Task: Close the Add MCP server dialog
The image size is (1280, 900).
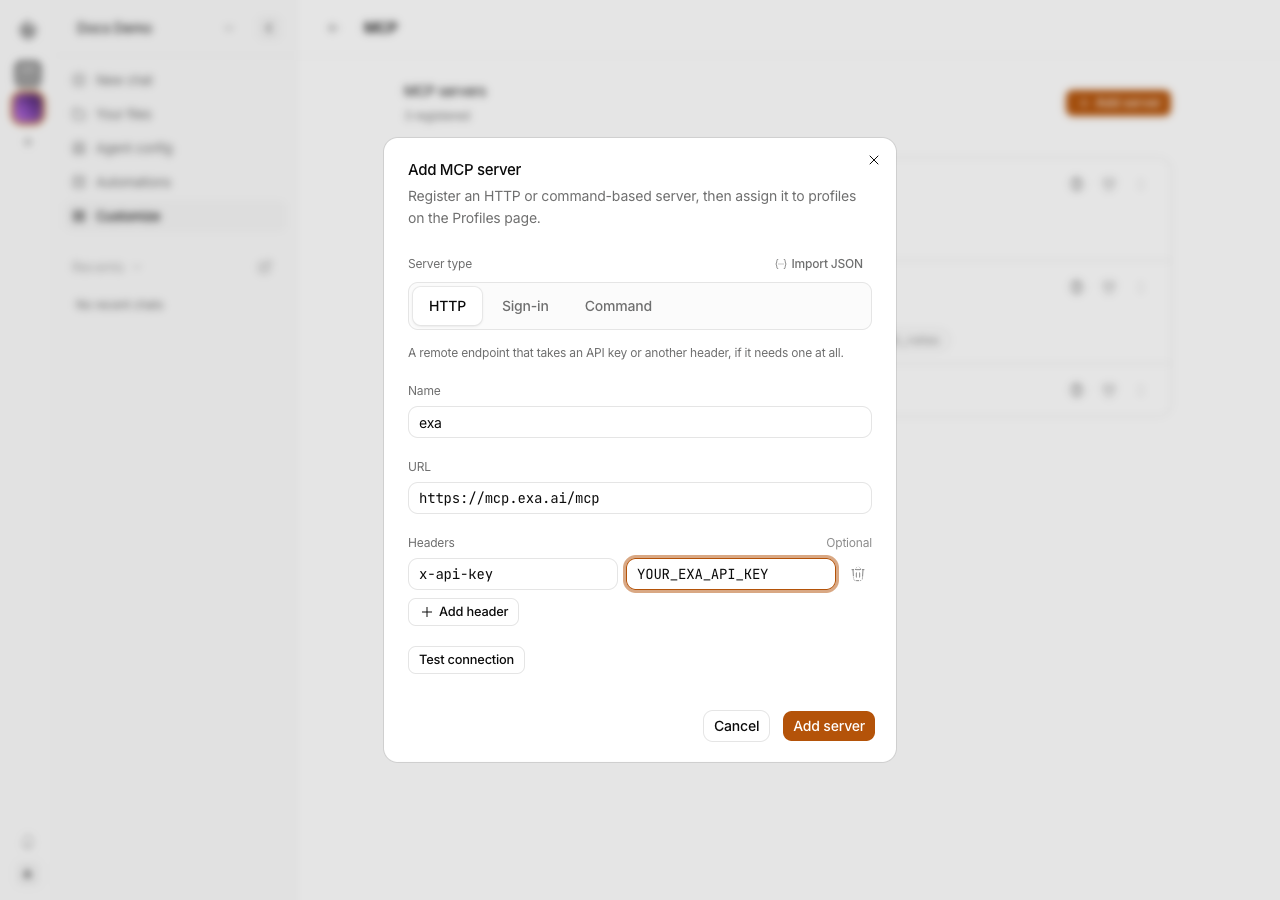Action: click(x=874, y=160)
